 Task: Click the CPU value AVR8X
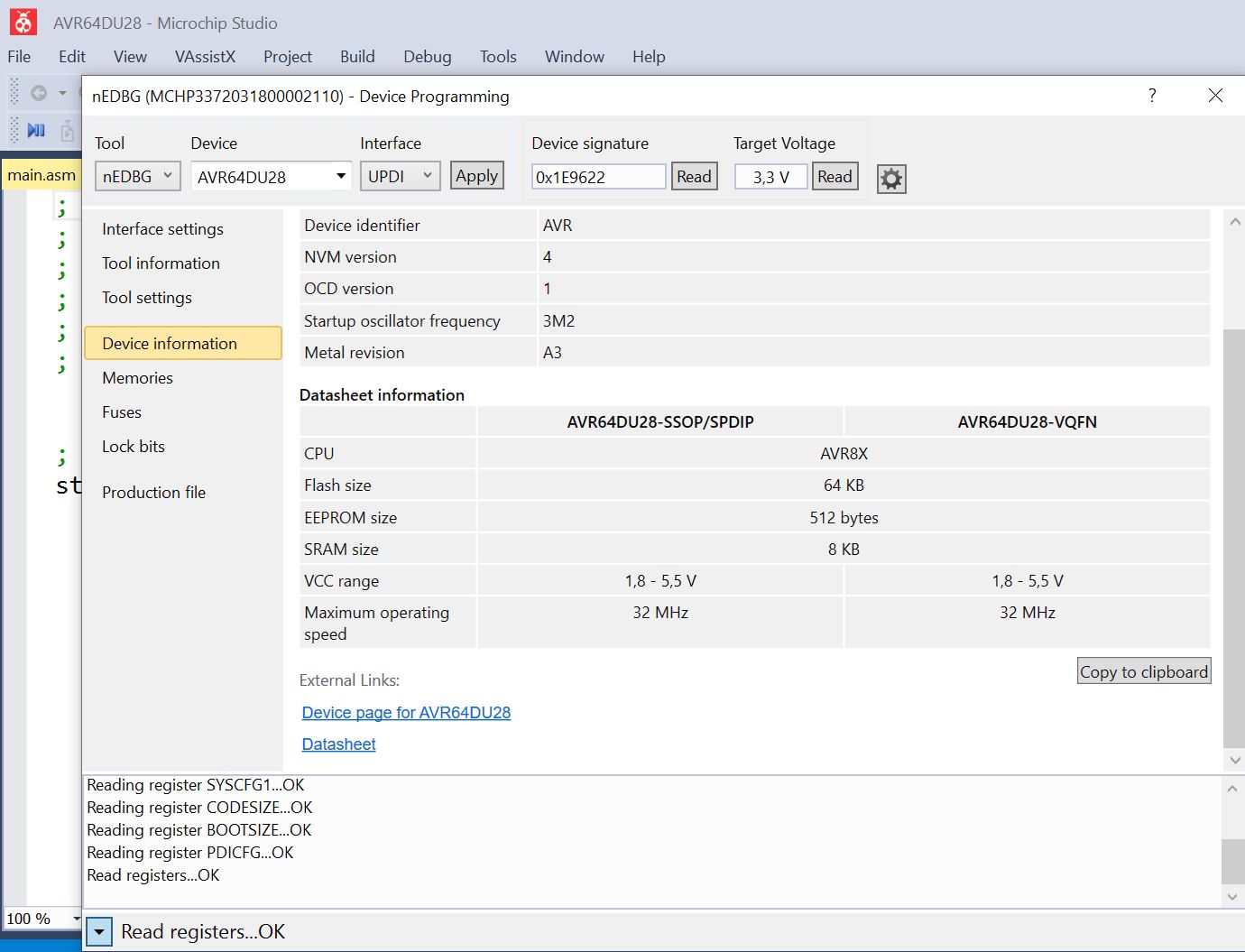pos(844,454)
